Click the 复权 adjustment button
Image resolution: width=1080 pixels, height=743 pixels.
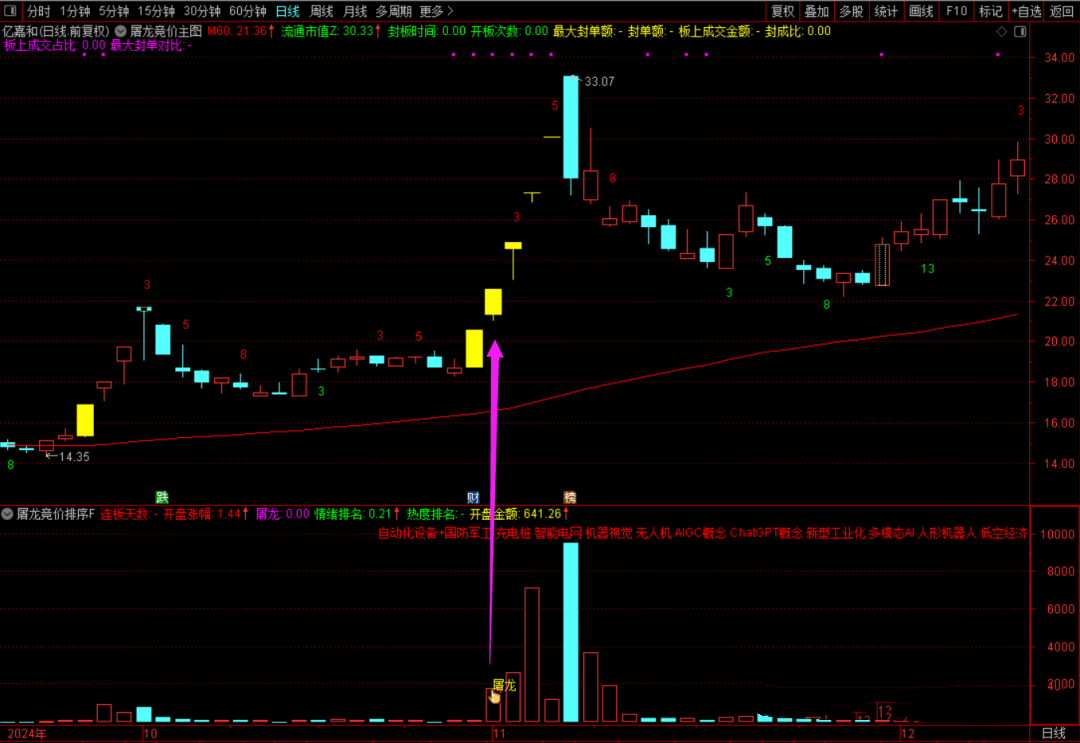[x=783, y=11]
